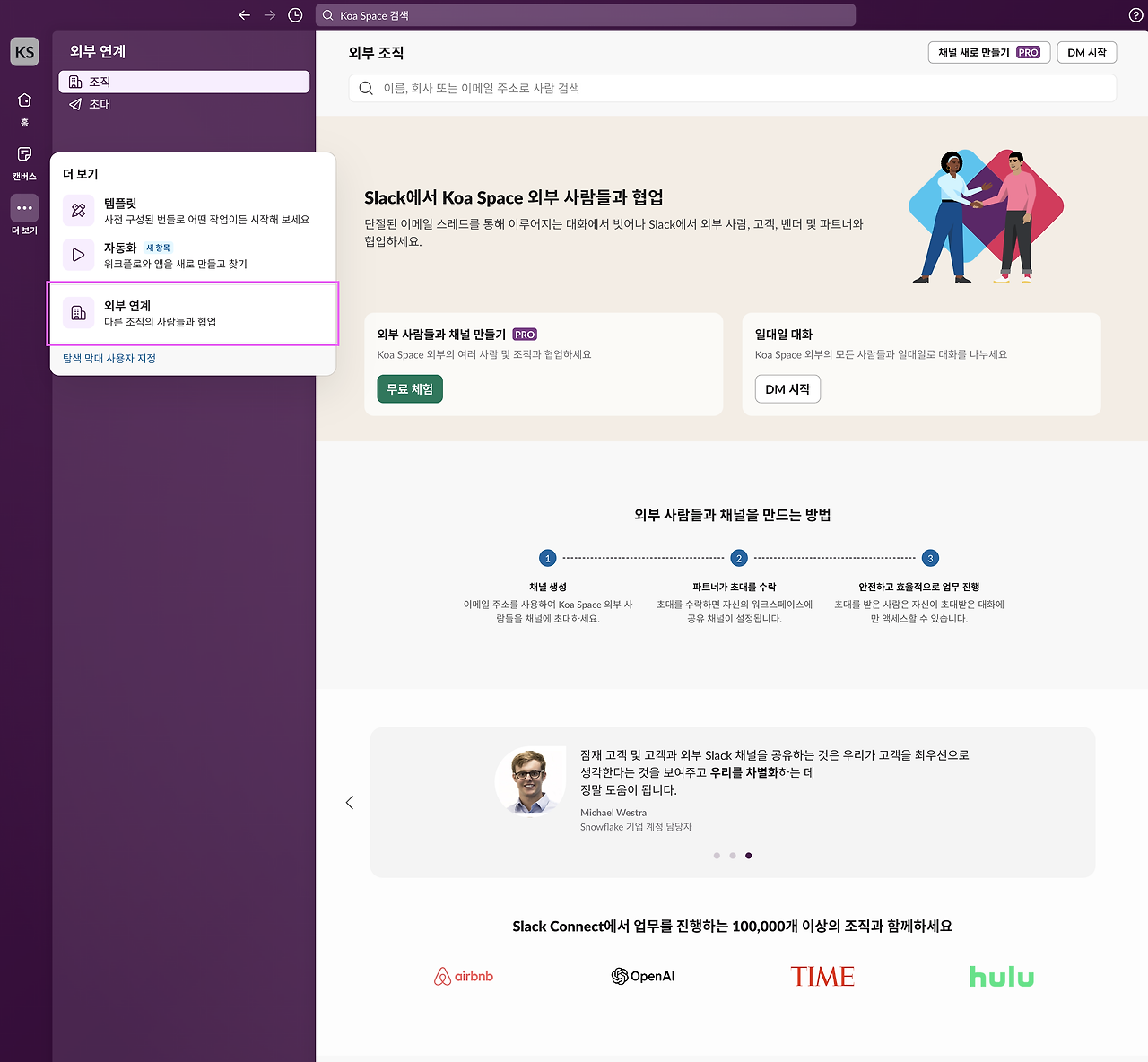The height and width of the screenshot is (1062, 1148).
Task: Open 자동화 from the 더 보기 menu
Action: 193,255
